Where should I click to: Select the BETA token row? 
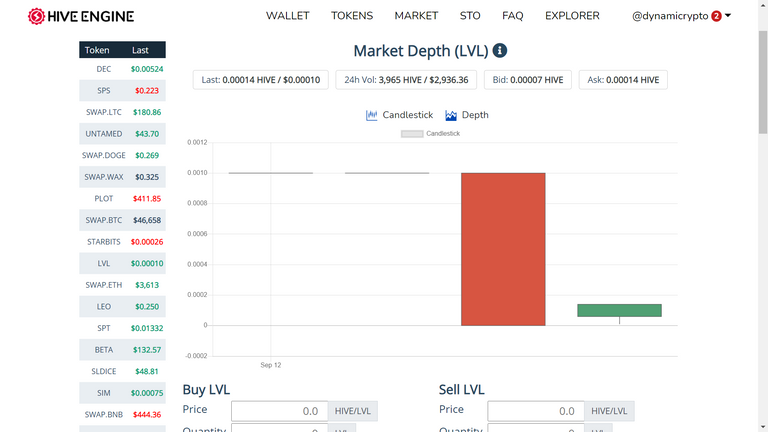[x=122, y=350]
